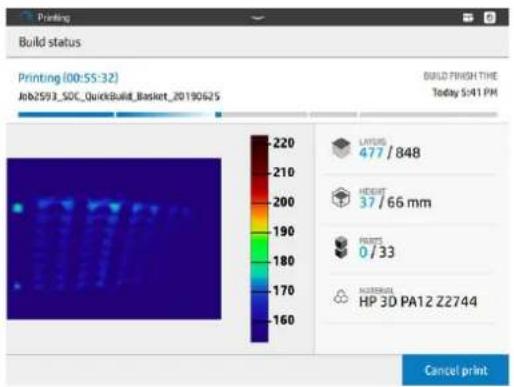
Task: Select the Parts cubes icon
Action: pos(341,247)
